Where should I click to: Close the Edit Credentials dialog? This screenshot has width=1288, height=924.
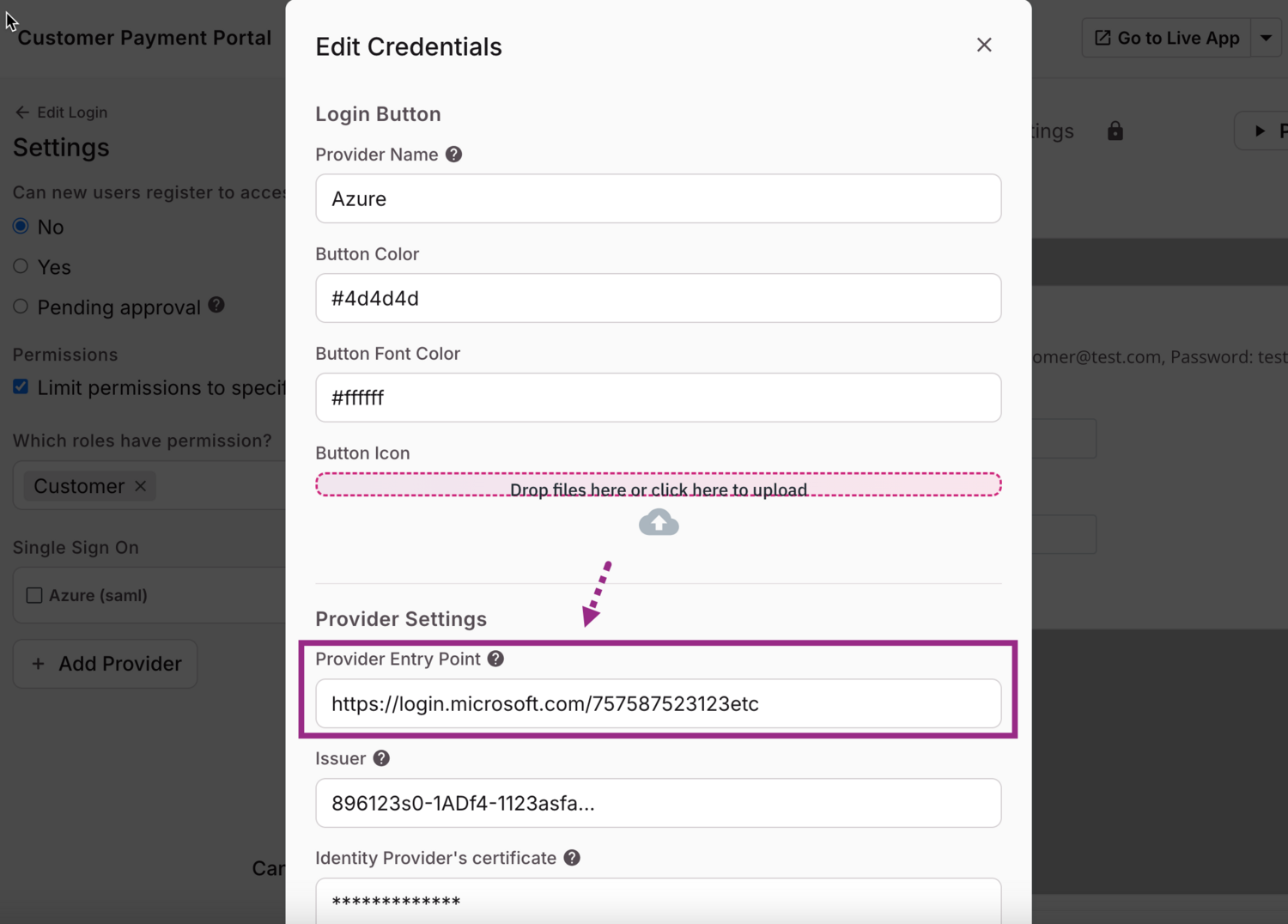[984, 45]
